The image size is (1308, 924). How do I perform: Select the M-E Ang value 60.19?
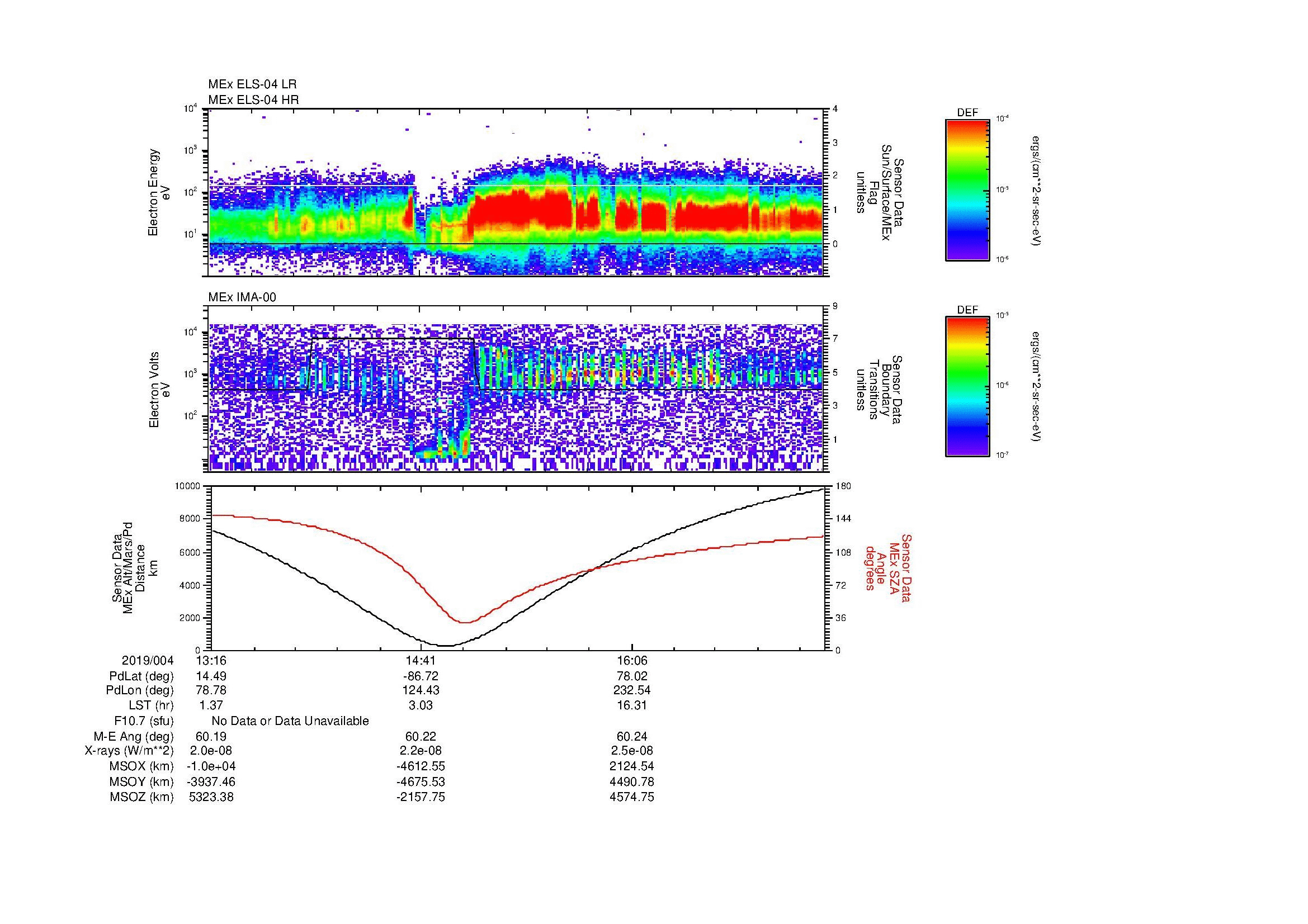[x=211, y=737]
